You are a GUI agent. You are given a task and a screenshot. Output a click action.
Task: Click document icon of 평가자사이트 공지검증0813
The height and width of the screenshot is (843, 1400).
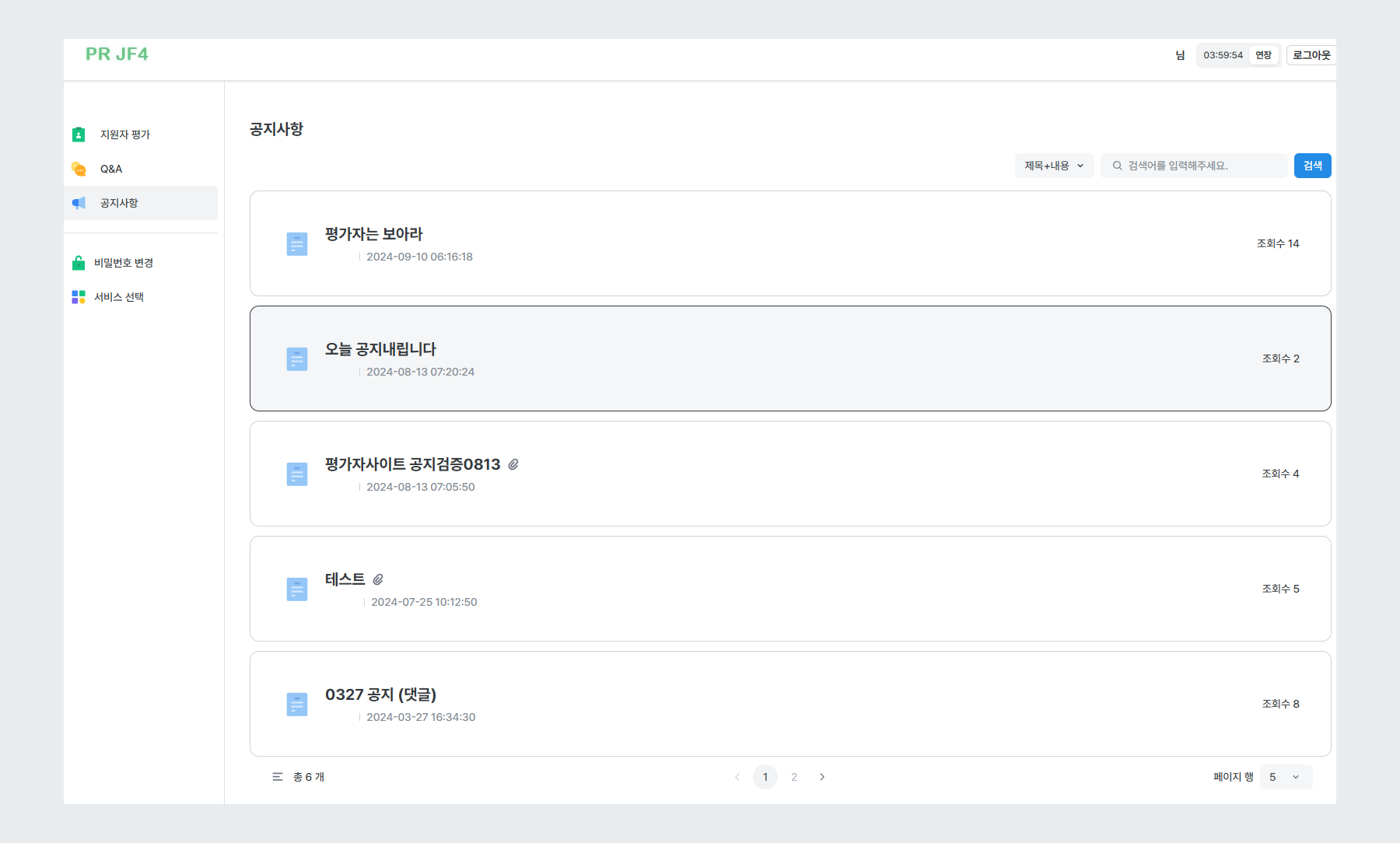pyautogui.click(x=297, y=474)
